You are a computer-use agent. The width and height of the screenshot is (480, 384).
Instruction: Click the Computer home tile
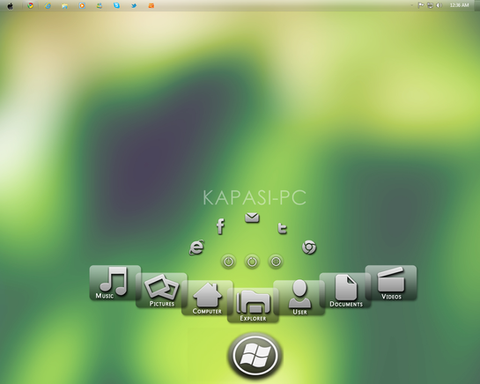207,298
